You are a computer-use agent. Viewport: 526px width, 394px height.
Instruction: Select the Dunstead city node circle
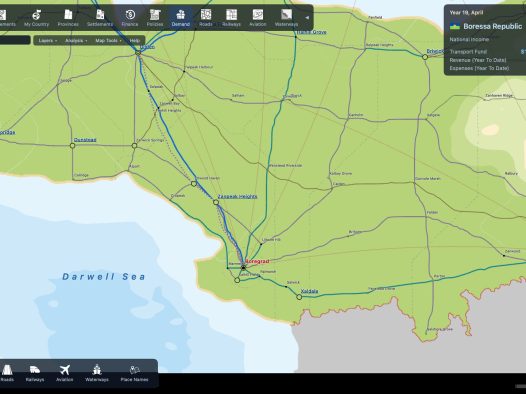pos(72,146)
